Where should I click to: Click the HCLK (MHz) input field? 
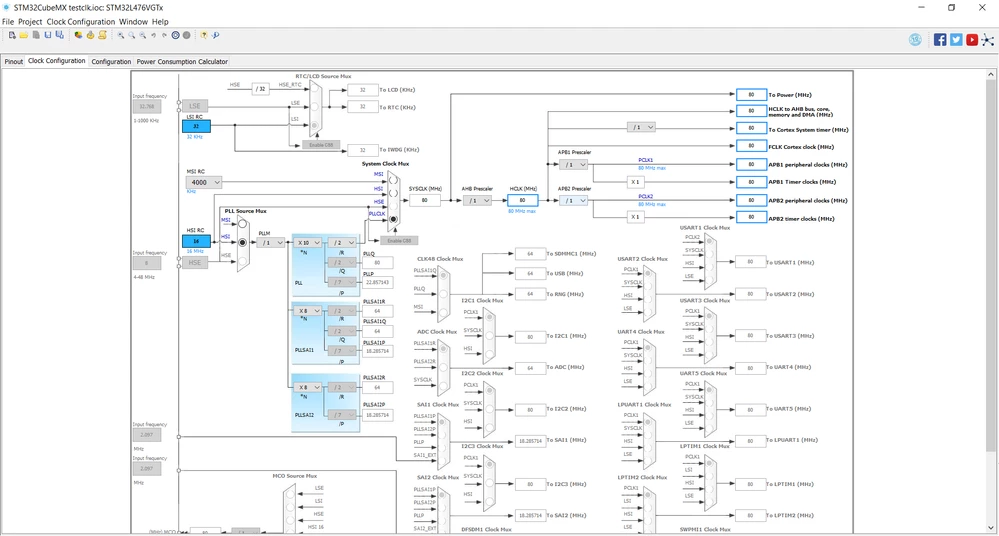[522, 200]
